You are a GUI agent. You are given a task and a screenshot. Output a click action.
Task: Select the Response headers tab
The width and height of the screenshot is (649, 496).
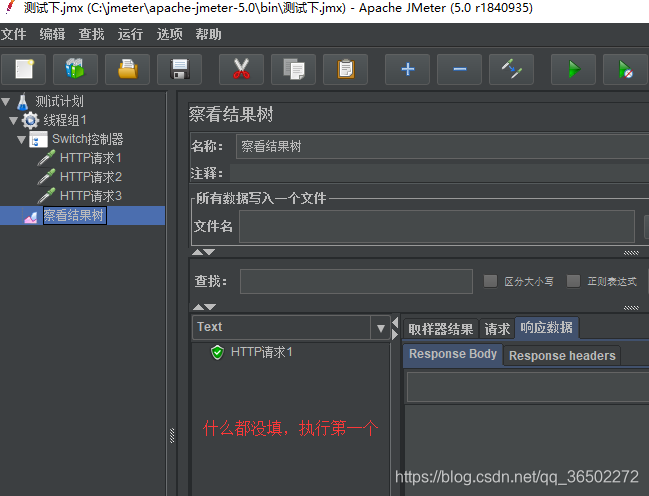point(562,356)
